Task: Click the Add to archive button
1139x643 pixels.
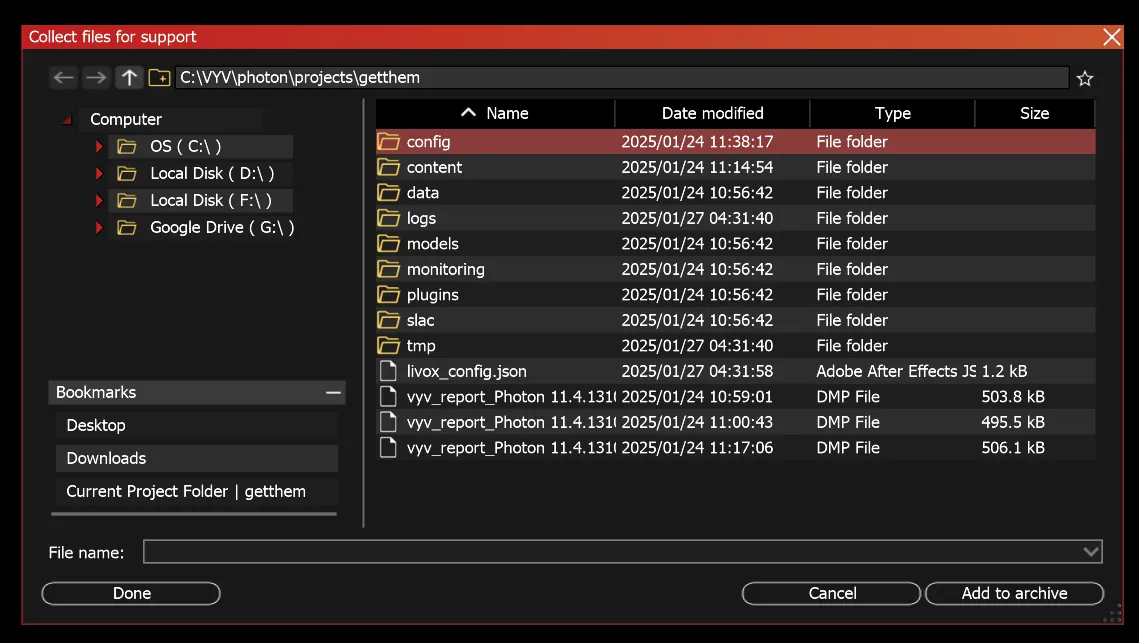Action: [1014, 593]
